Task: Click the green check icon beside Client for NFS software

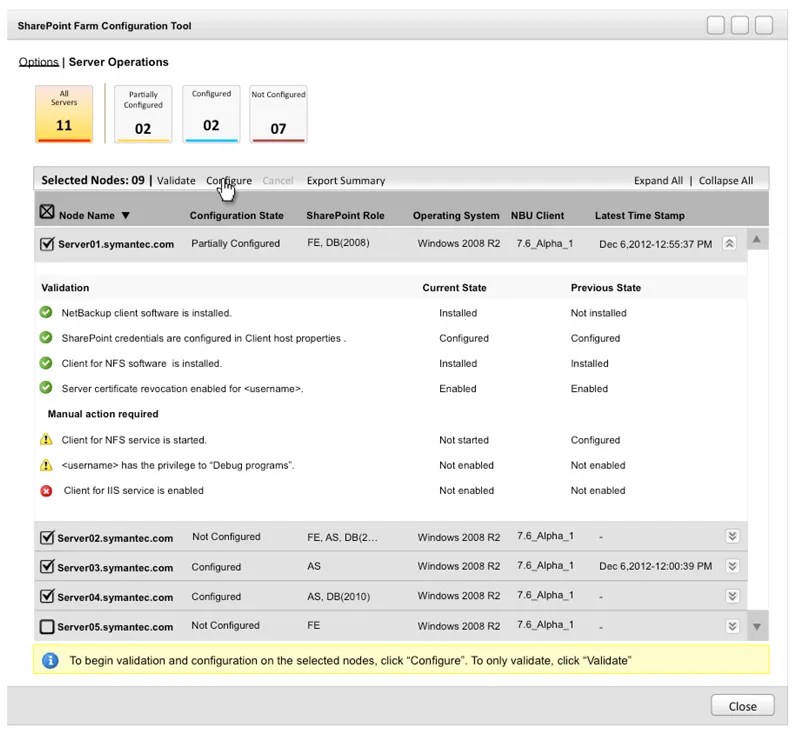Action: 46,363
